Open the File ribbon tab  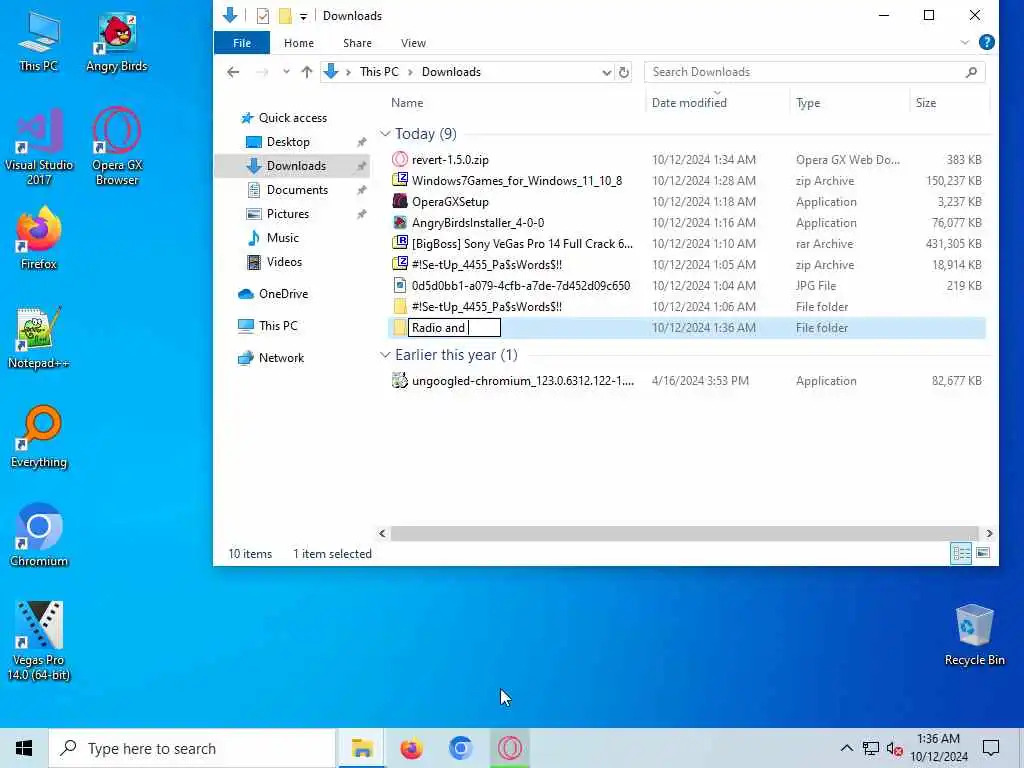[242, 43]
